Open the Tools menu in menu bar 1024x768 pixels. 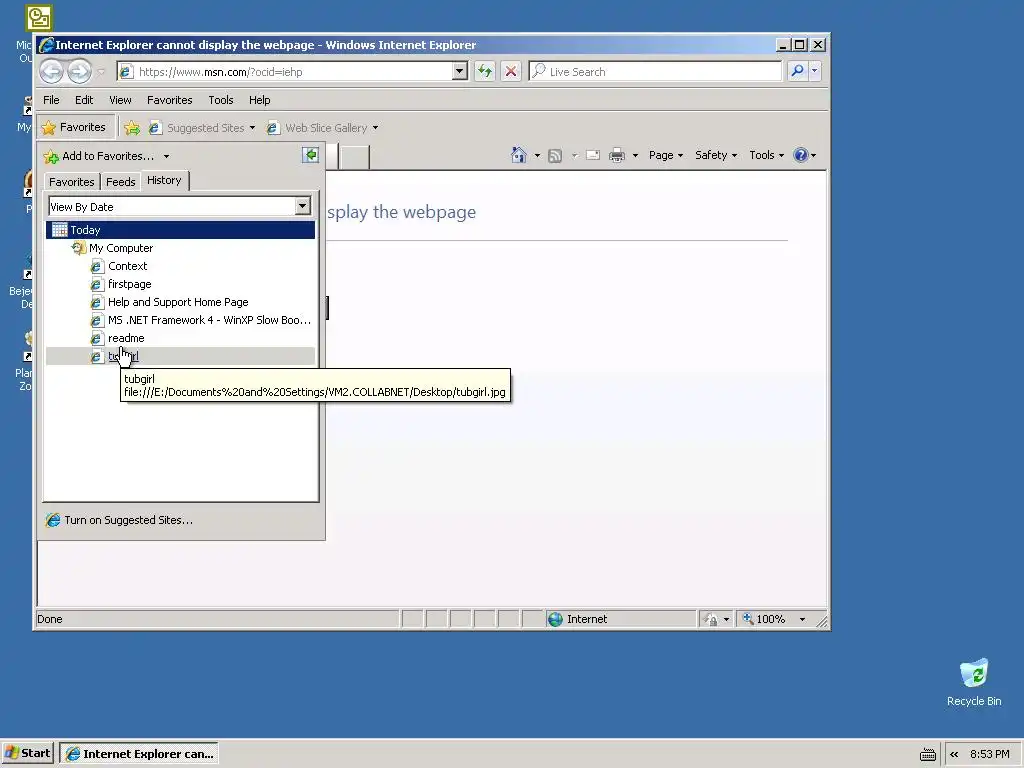point(221,100)
